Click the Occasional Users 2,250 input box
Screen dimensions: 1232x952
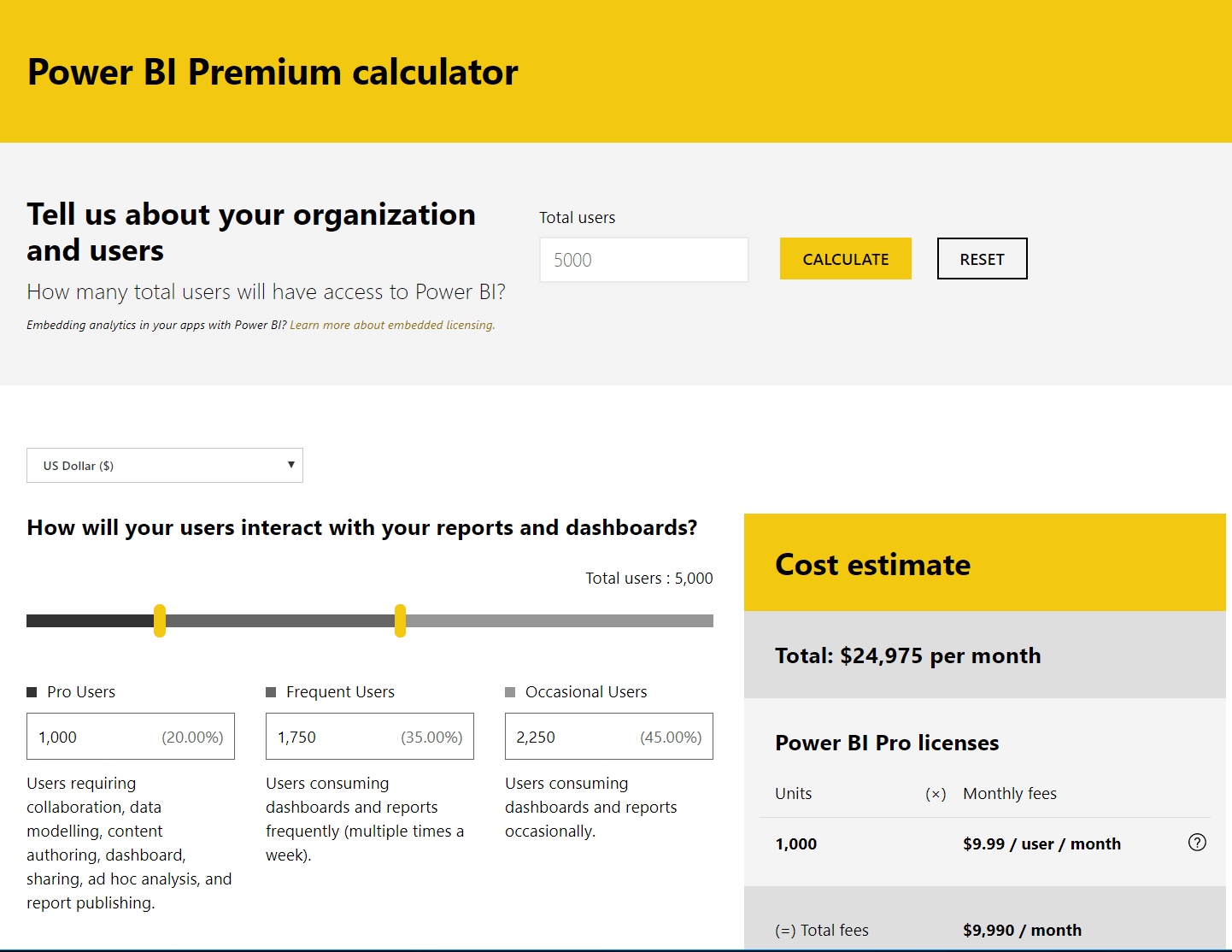pos(609,737)
